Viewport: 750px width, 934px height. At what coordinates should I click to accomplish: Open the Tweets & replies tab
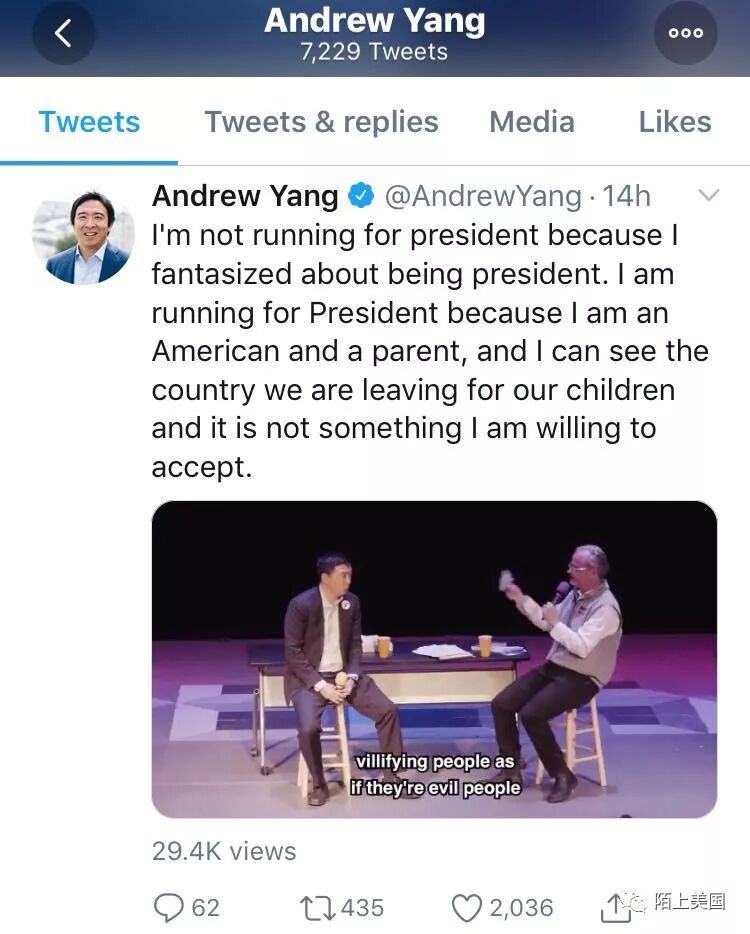[x=321, y=122]
